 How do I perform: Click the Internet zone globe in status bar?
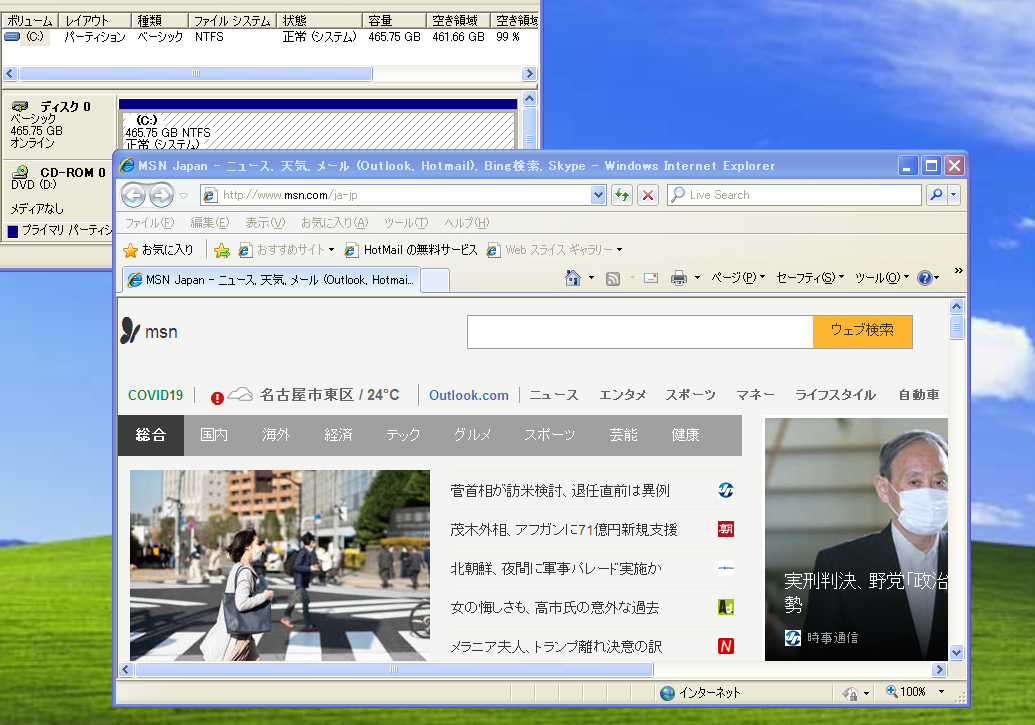click(668, 693)
